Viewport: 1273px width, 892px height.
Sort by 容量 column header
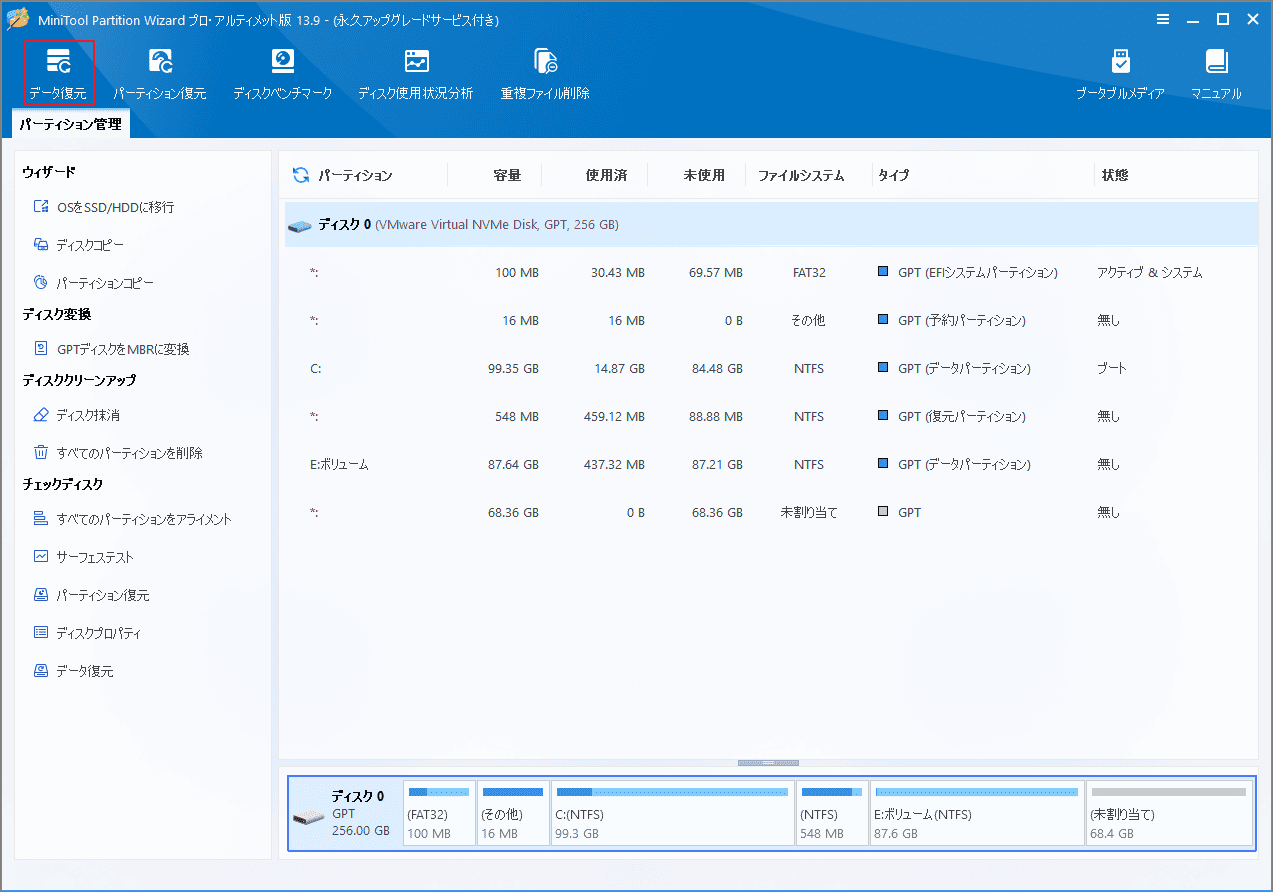pos(507,175)
